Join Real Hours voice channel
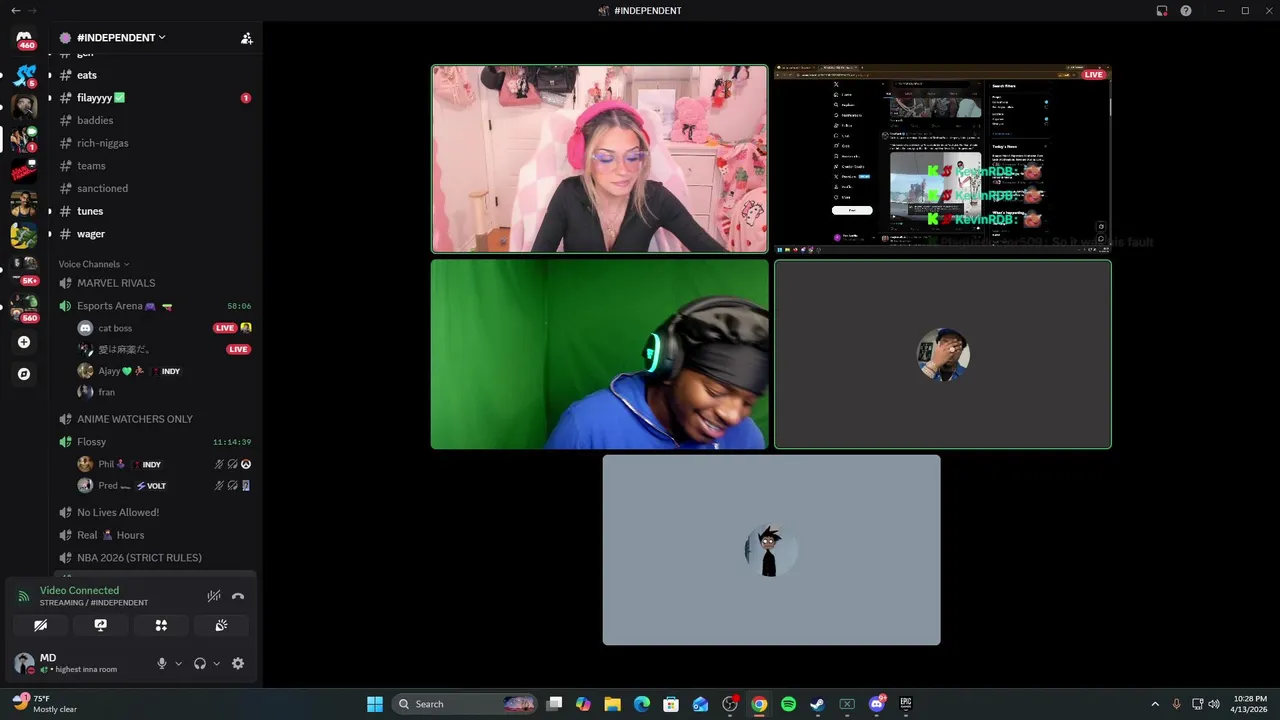Image resolution: width=1280 pixels, height=720 pixels. [x=155, y=535]
